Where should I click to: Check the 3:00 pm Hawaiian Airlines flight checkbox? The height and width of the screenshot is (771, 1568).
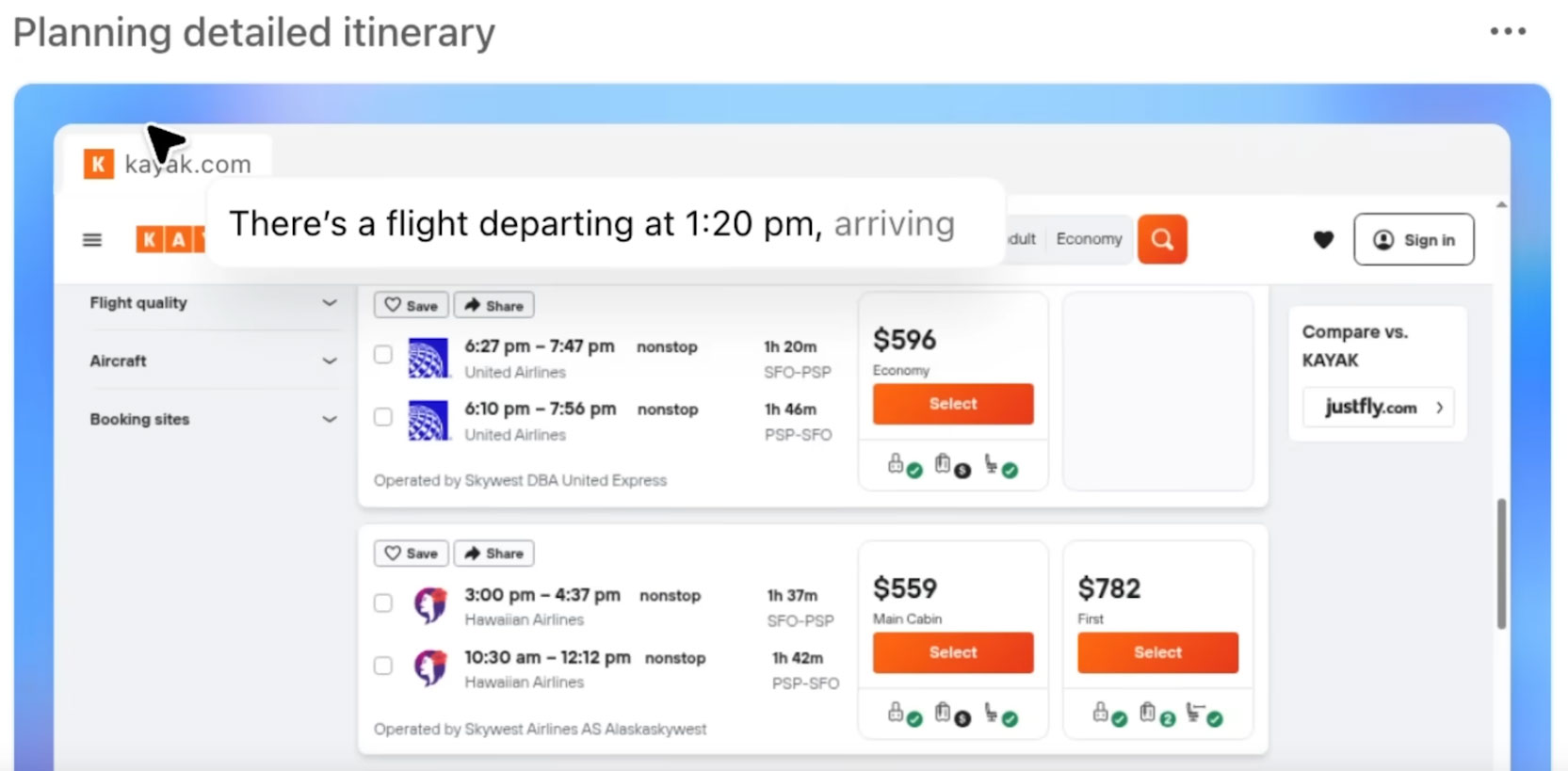382,603
